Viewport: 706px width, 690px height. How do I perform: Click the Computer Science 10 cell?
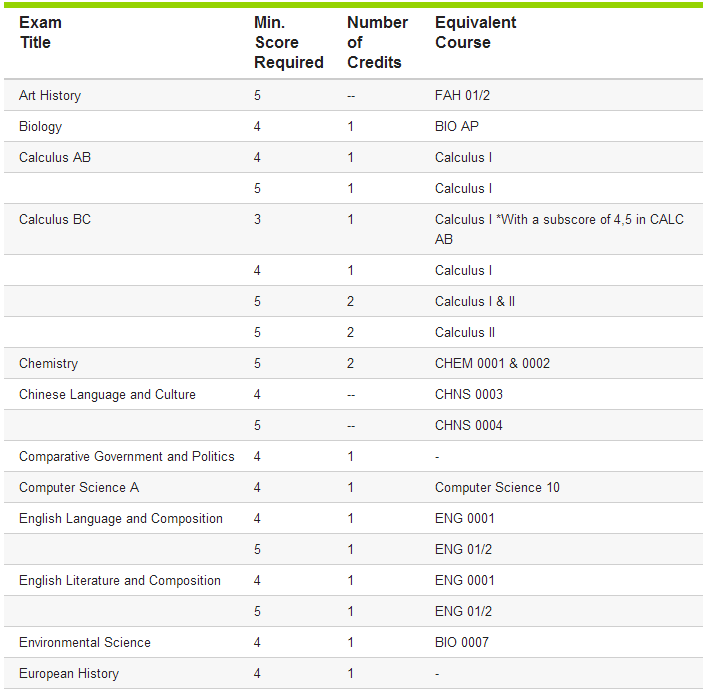click(x=497, y=487)
